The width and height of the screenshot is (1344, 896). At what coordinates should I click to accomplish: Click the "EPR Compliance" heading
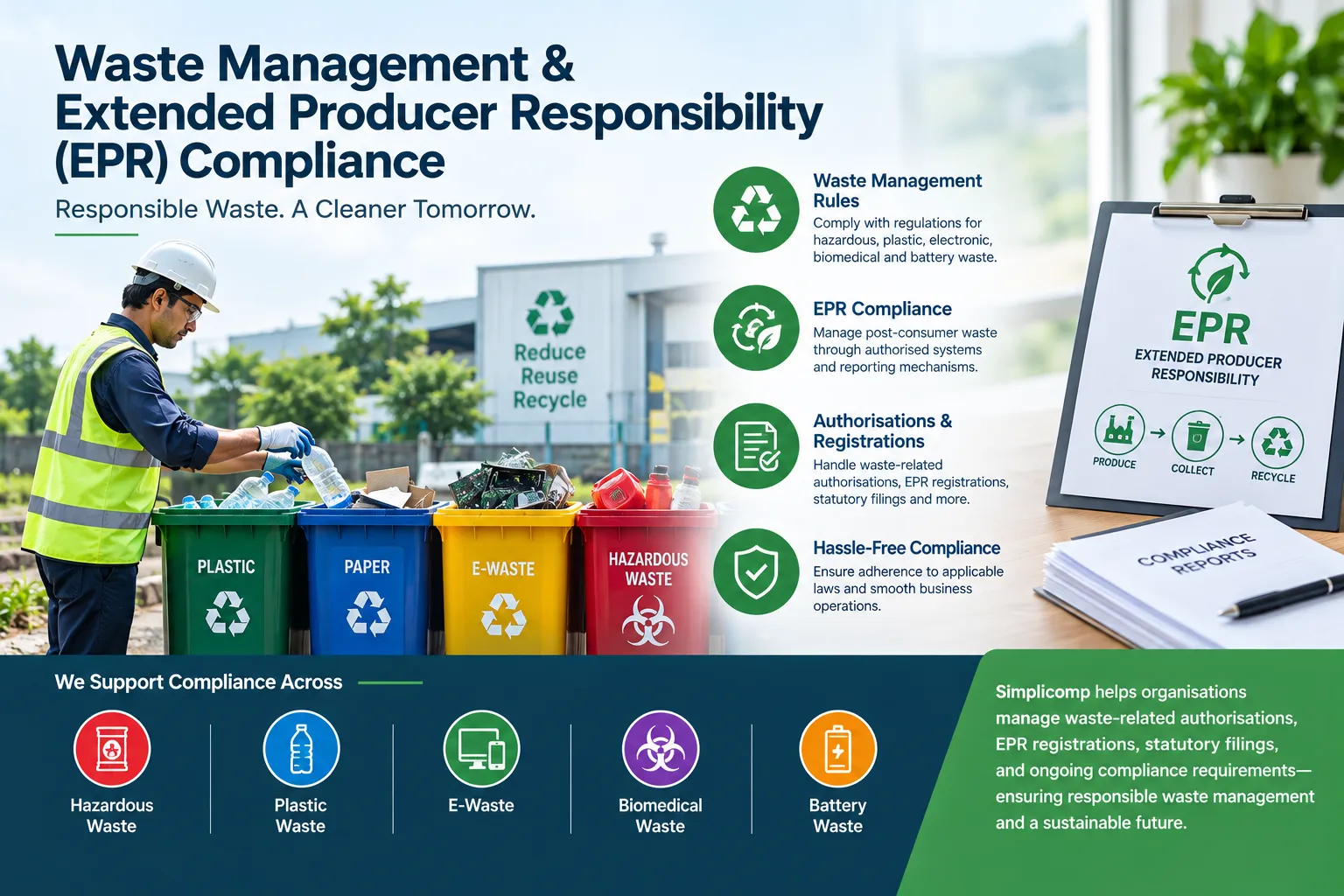click(x=882, y=309)
